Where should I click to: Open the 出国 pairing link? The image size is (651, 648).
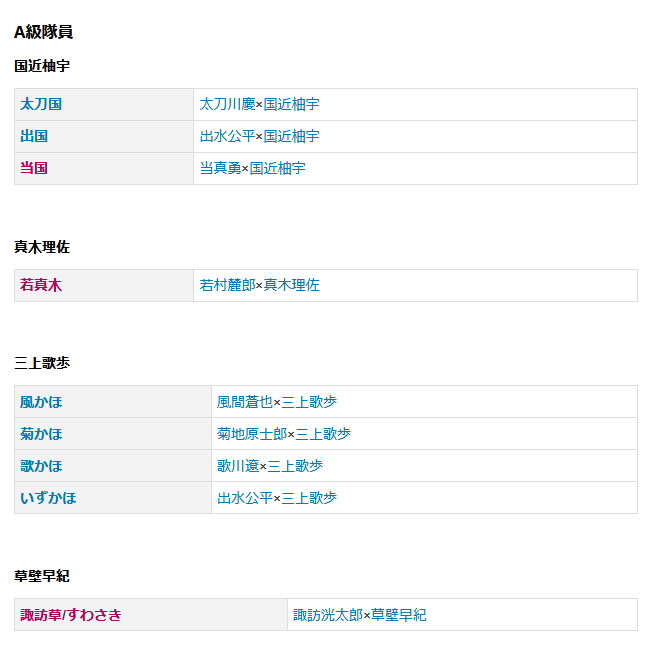pyautogui.click(x=34, y=136)
